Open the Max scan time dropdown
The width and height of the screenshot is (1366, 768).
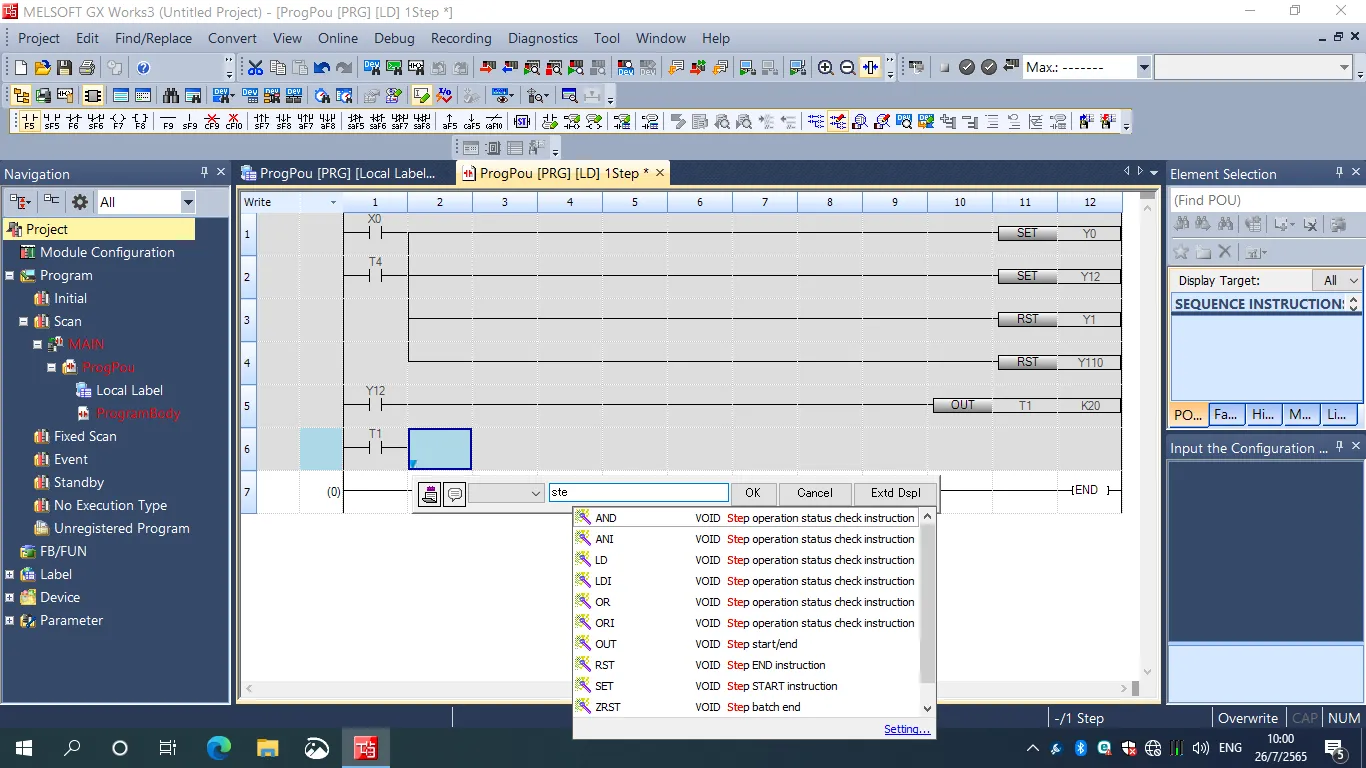pyautogui.click(x=1144, y=67)
